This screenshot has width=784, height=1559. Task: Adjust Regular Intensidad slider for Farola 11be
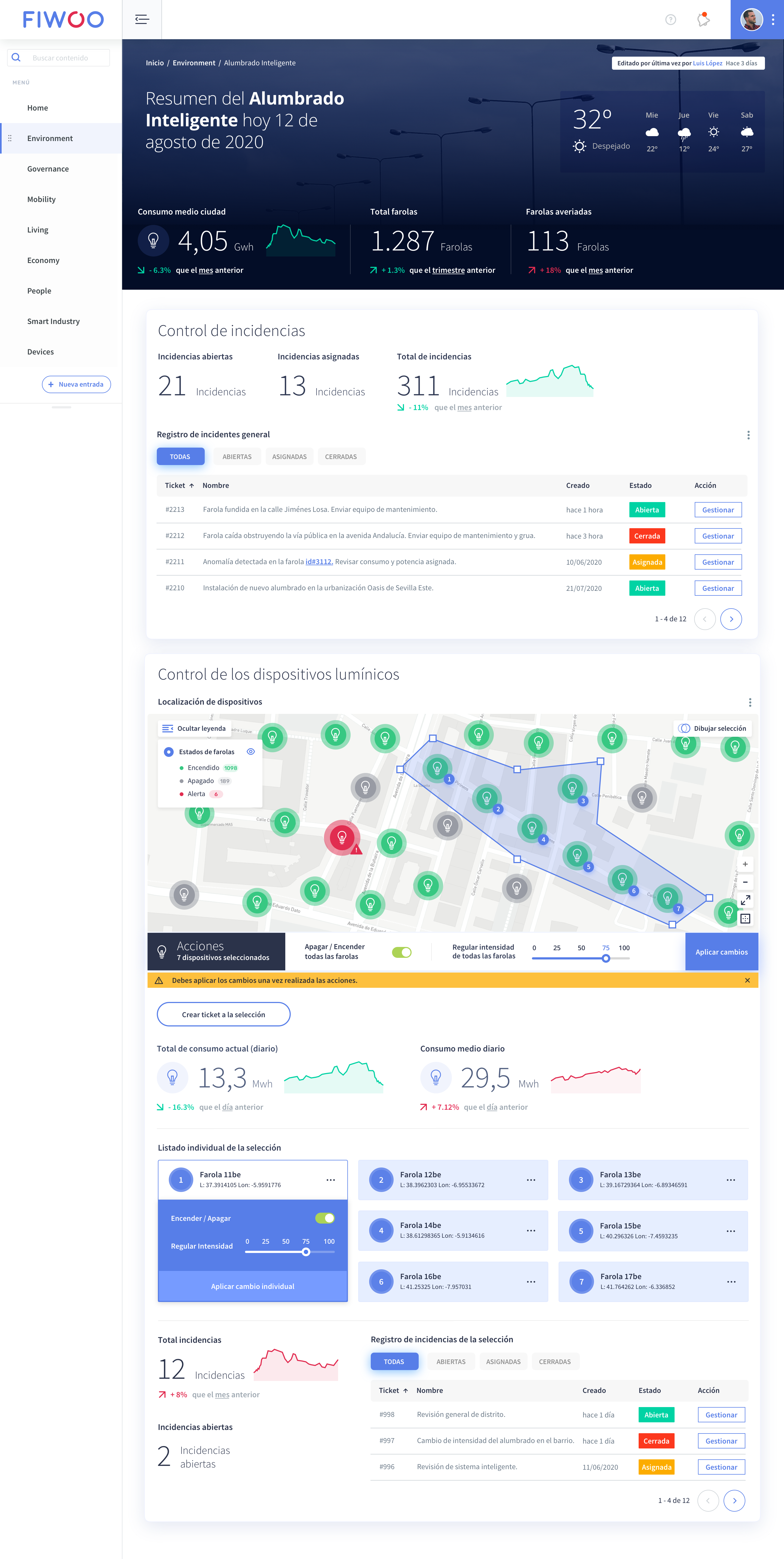click(306, 1252)
